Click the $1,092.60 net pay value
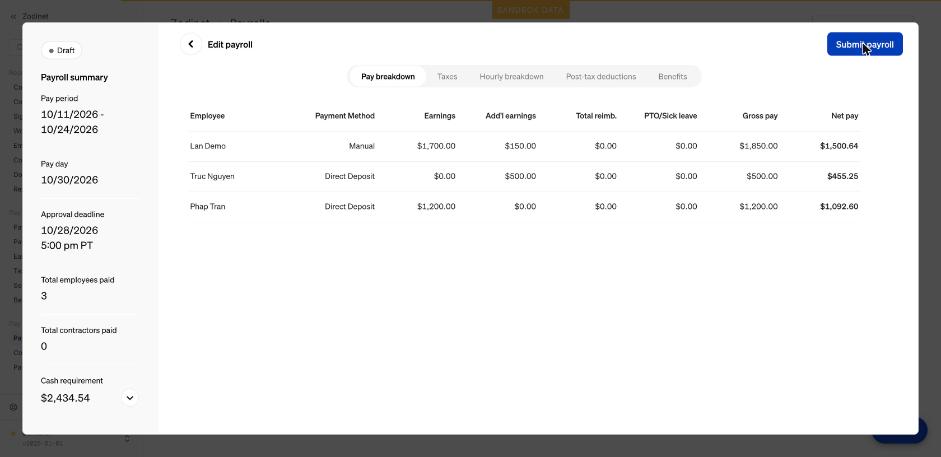Image resolution: width=941 pixels, height=457 pixels. click(839, 206)
